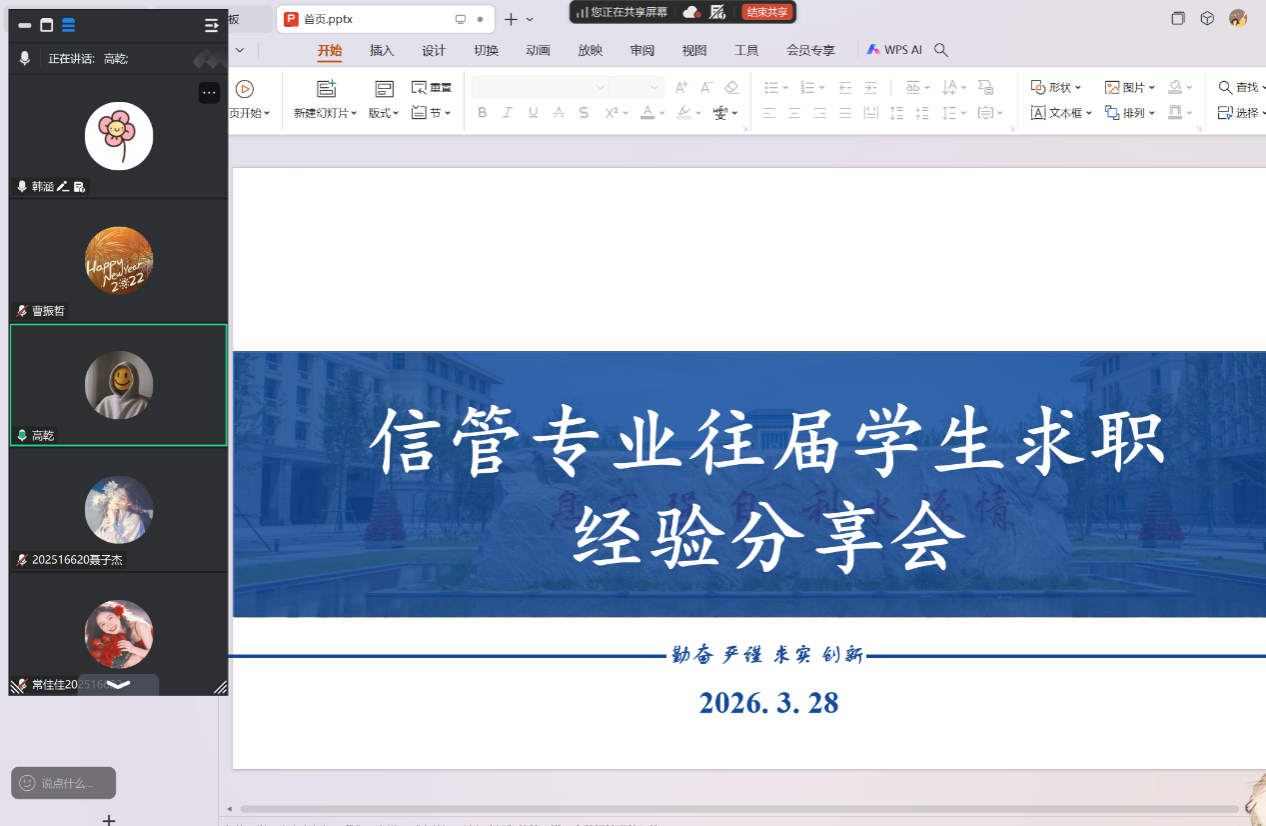Click the increase font size icon
This screenshot has height=826, width=1266.
pyautogui.click(x=681, y=88)
